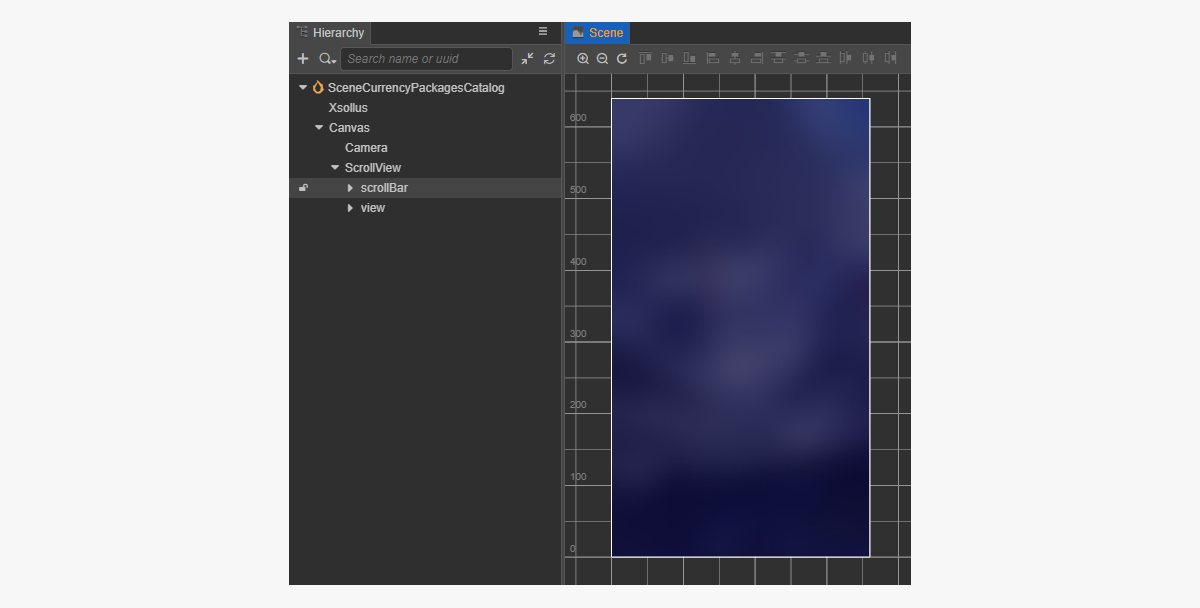
Task: Open the search type filter dropdown
Action: point(327,59)
